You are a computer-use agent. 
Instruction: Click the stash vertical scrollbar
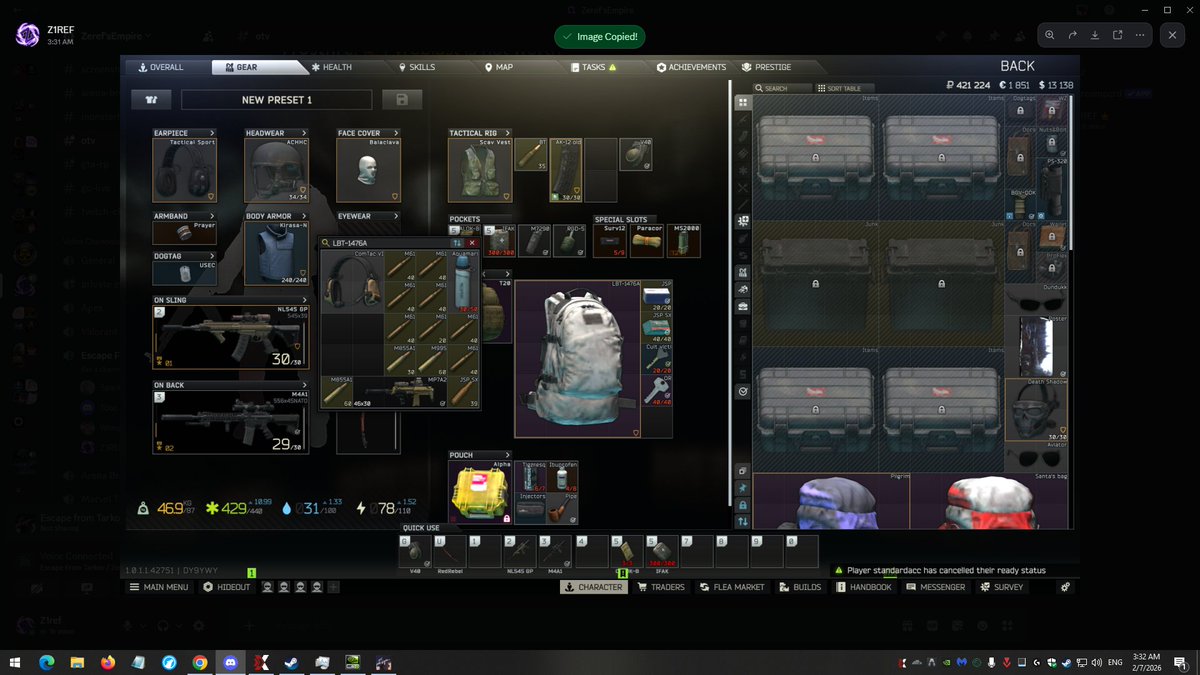point(1071,175)
